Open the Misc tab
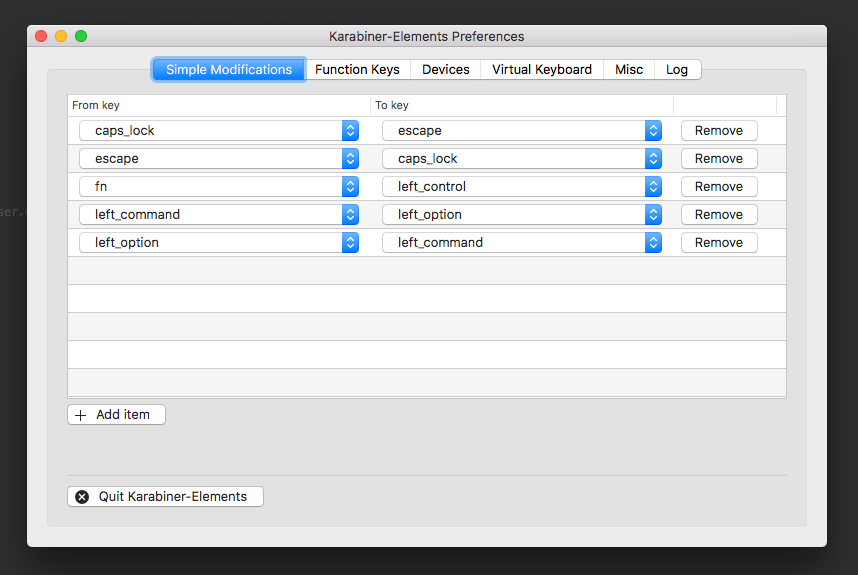 click(629, 69)
